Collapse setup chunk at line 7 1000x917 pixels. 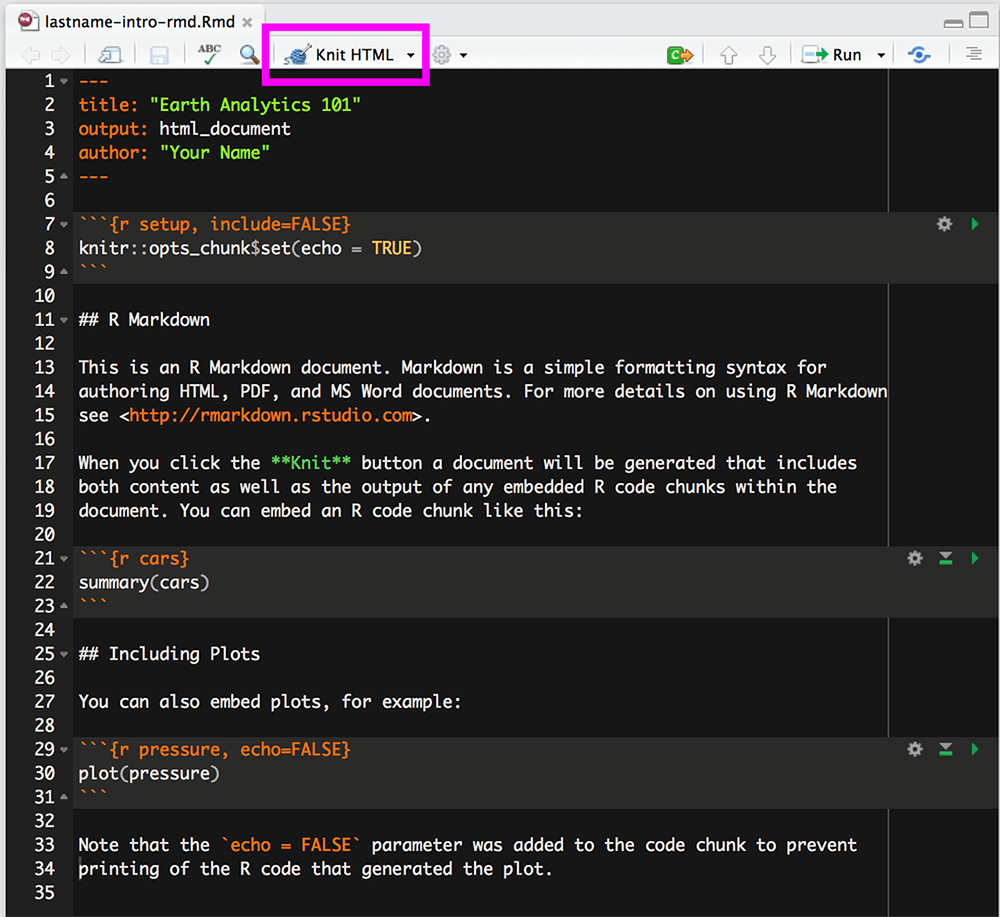click(x=64, y=224)
